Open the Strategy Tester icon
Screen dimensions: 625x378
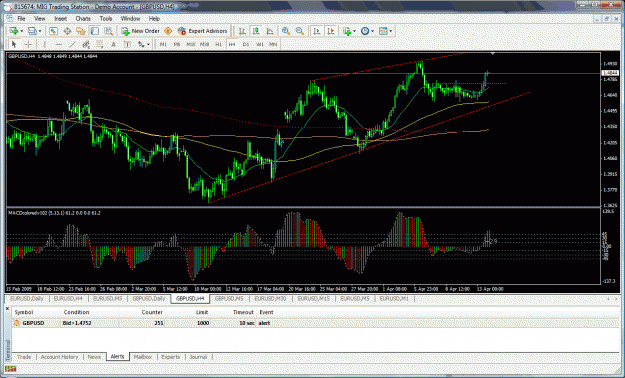pos(108,31)
